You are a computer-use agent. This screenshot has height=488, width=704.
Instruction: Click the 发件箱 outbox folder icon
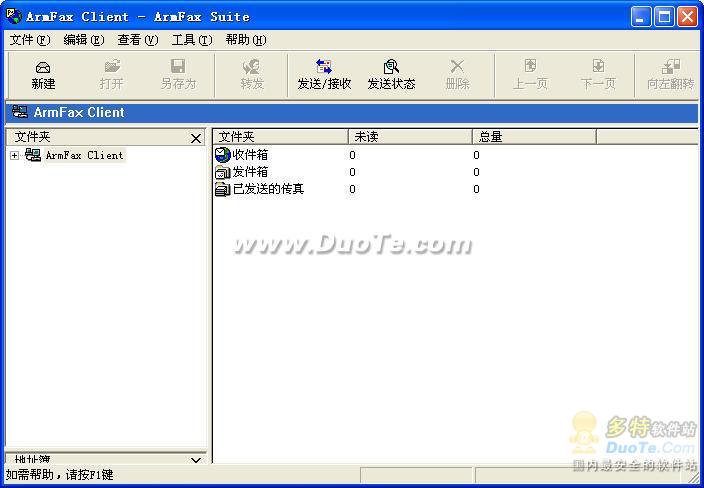pos(223,172)
